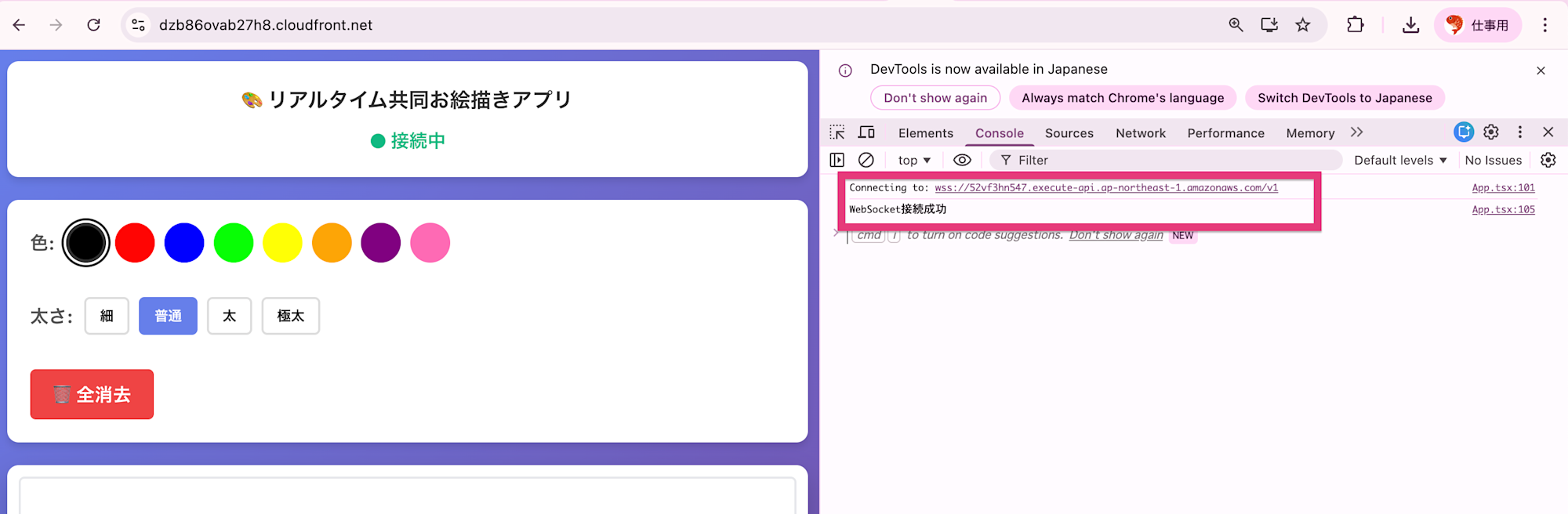
Task: Switch to the Elements tab
Action: [x=926, y=133]
